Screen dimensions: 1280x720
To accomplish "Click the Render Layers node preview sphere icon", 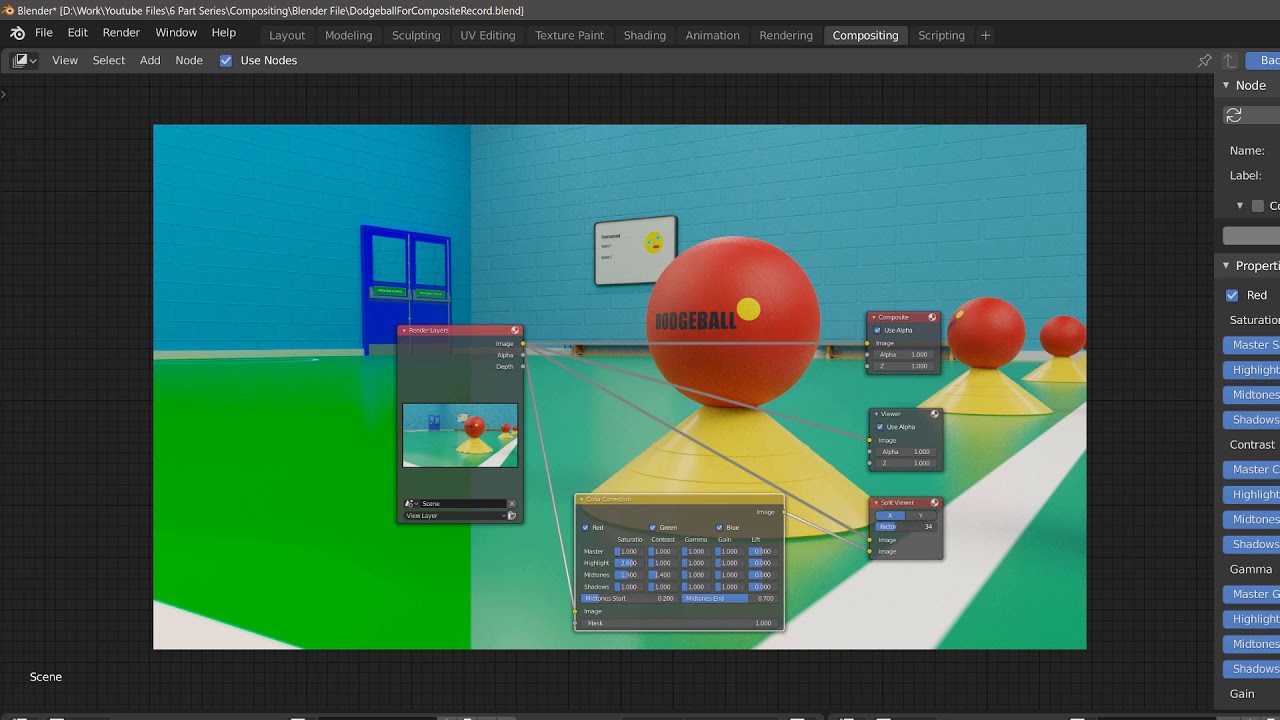I will (x=515, y=330).
